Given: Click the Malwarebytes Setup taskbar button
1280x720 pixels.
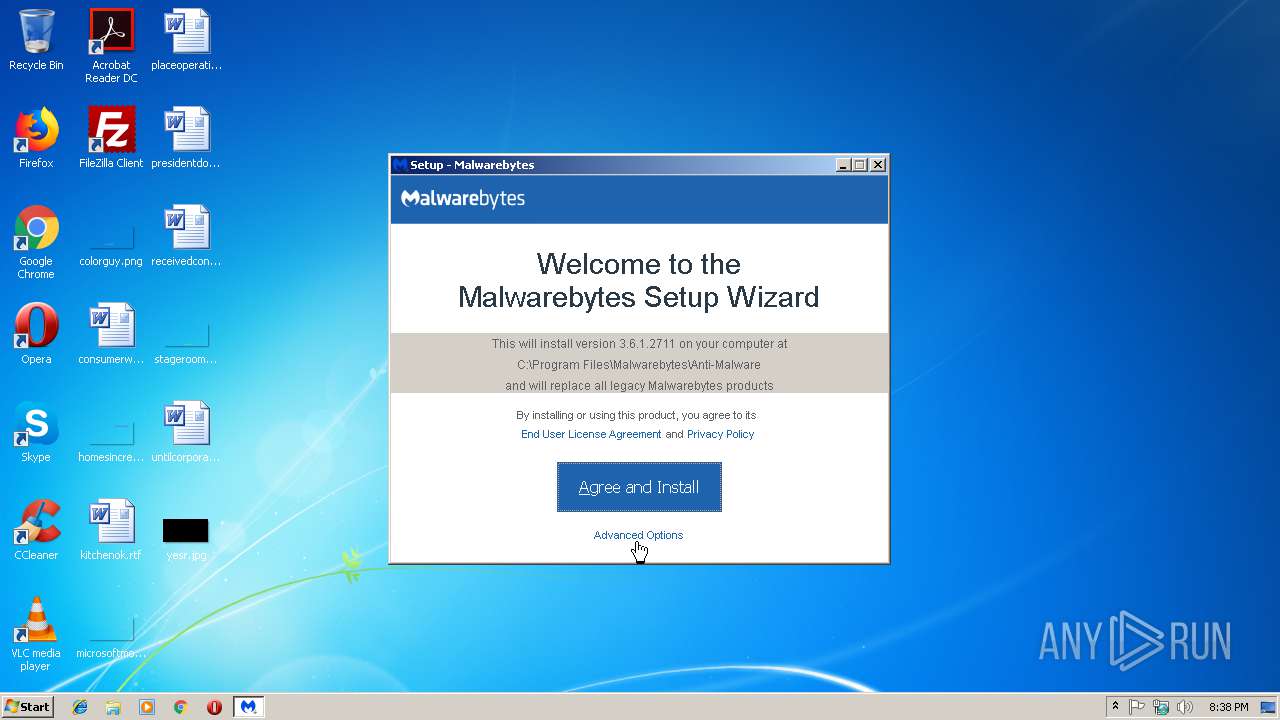Looking at the screenshot, I should tap(248, 707).
